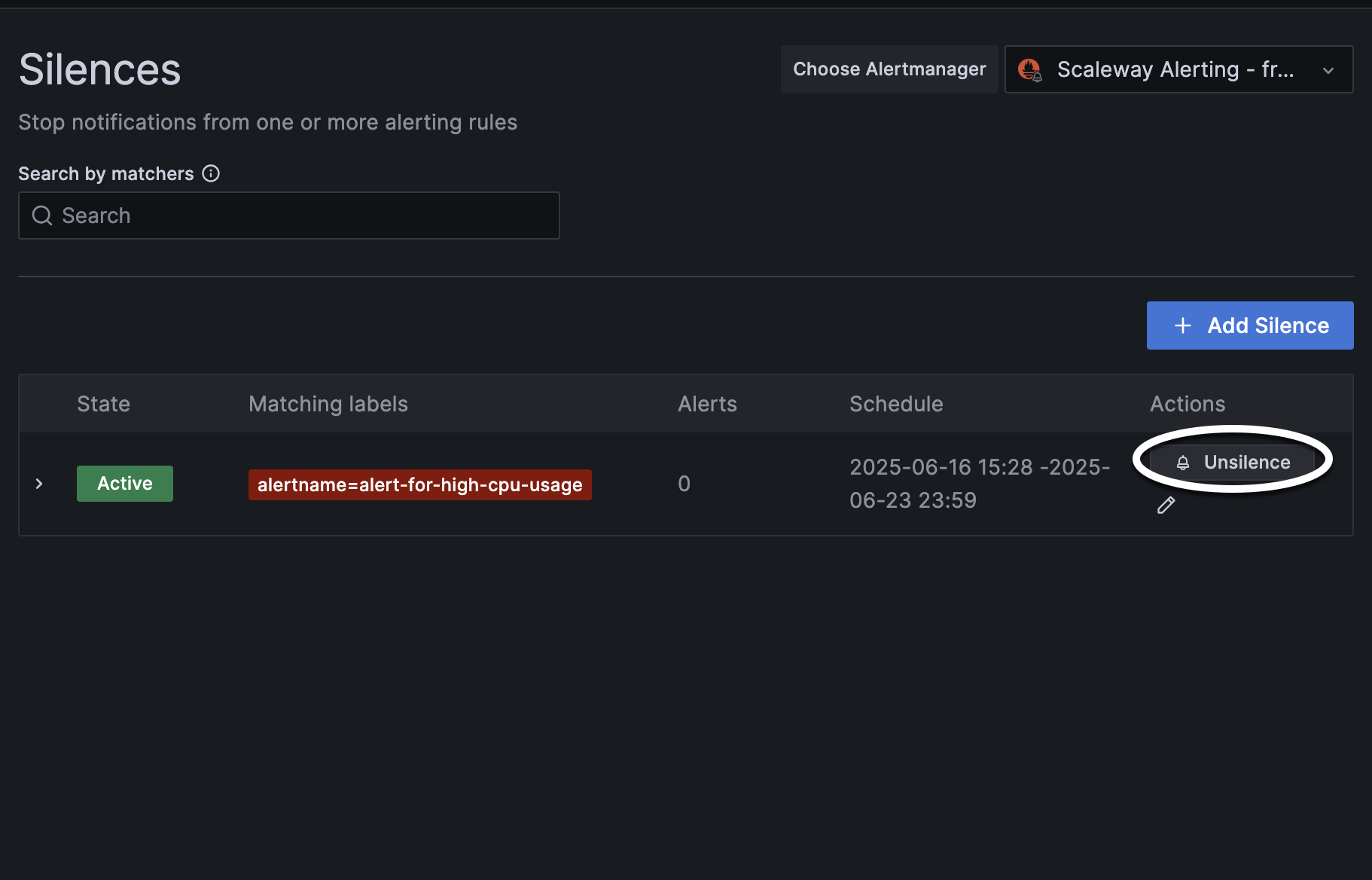Select the Alerts count for the silence

(684, 483)
